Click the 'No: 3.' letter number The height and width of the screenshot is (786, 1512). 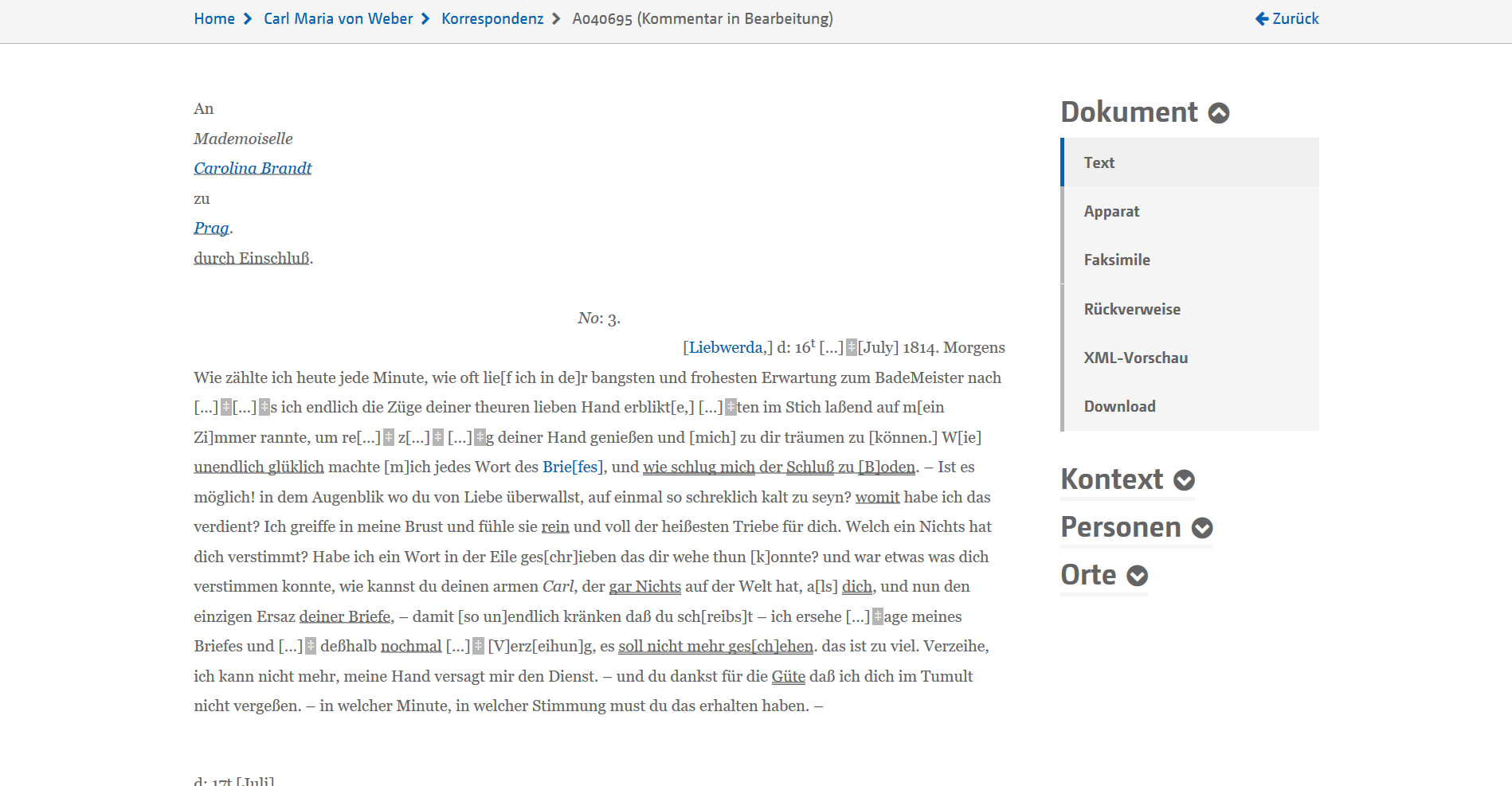tap(599, 318)
